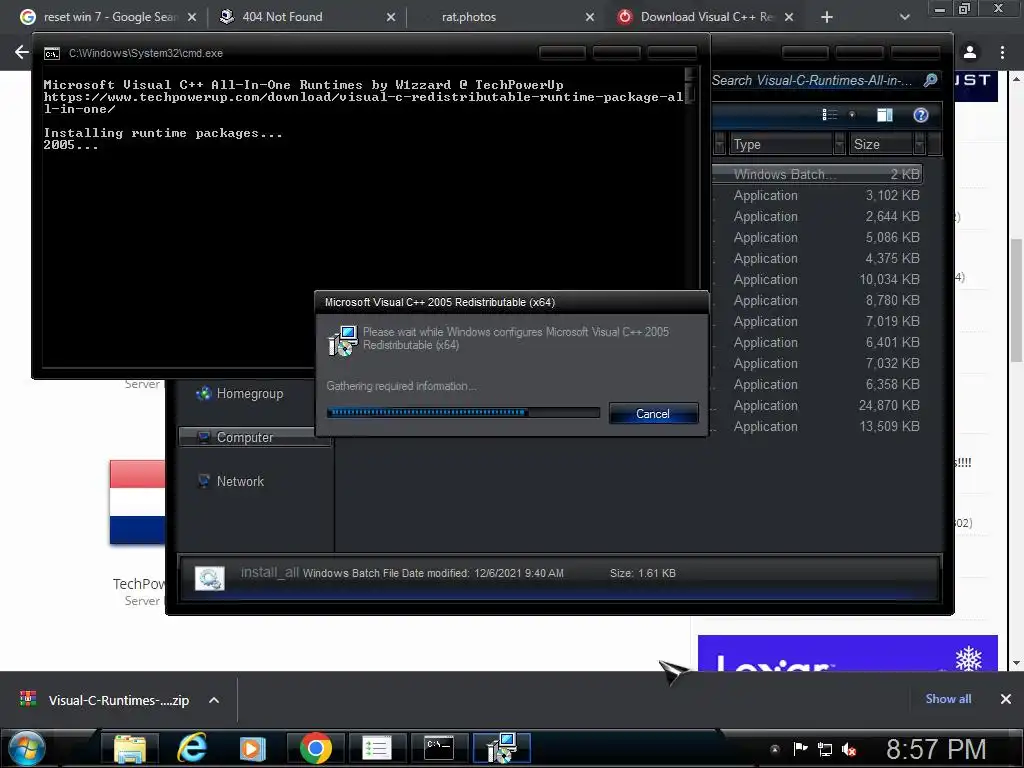Click the muted volume tray icon
The height and width of the screenshot is (768, 1024).
click(849, 750)
